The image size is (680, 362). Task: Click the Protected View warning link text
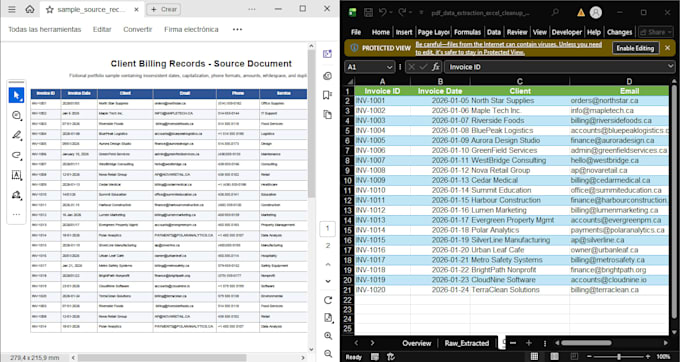tap(508, 48)
